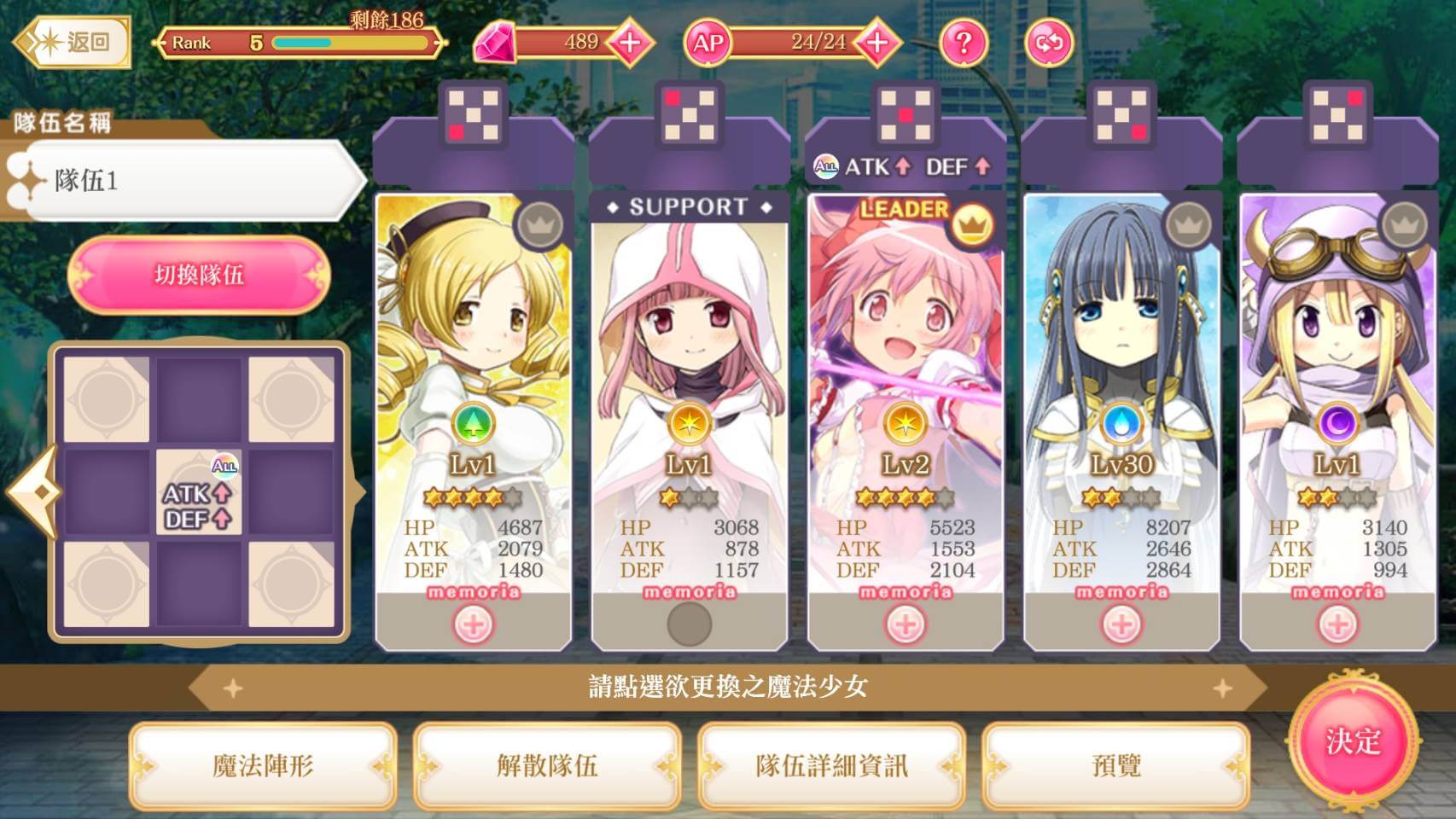Toggle leader crown on Lv30 blue-haired card

click(x=1187, y=226)
